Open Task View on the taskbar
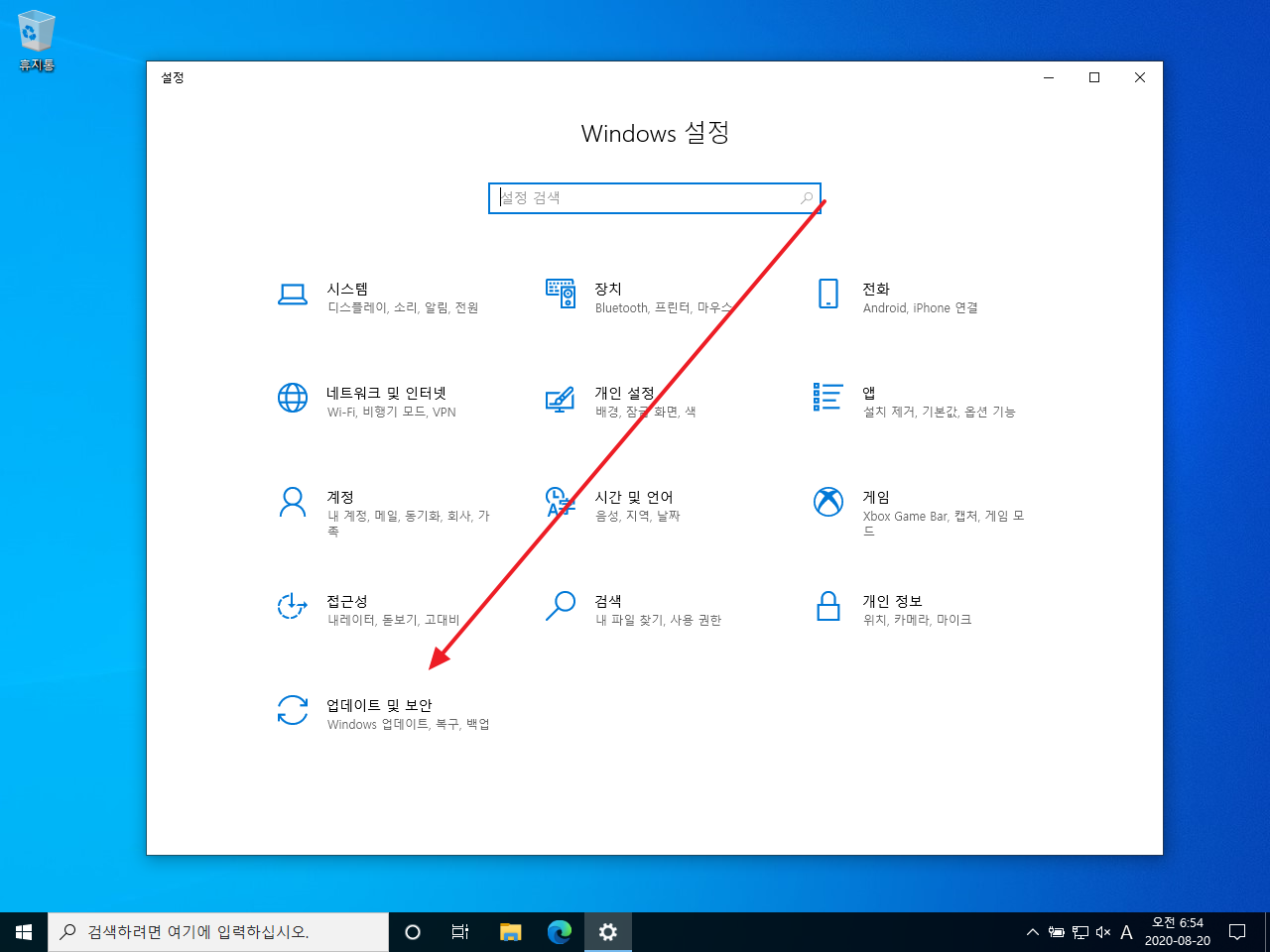This screenshot has height=952, width=1270. (x=460, y=932)
